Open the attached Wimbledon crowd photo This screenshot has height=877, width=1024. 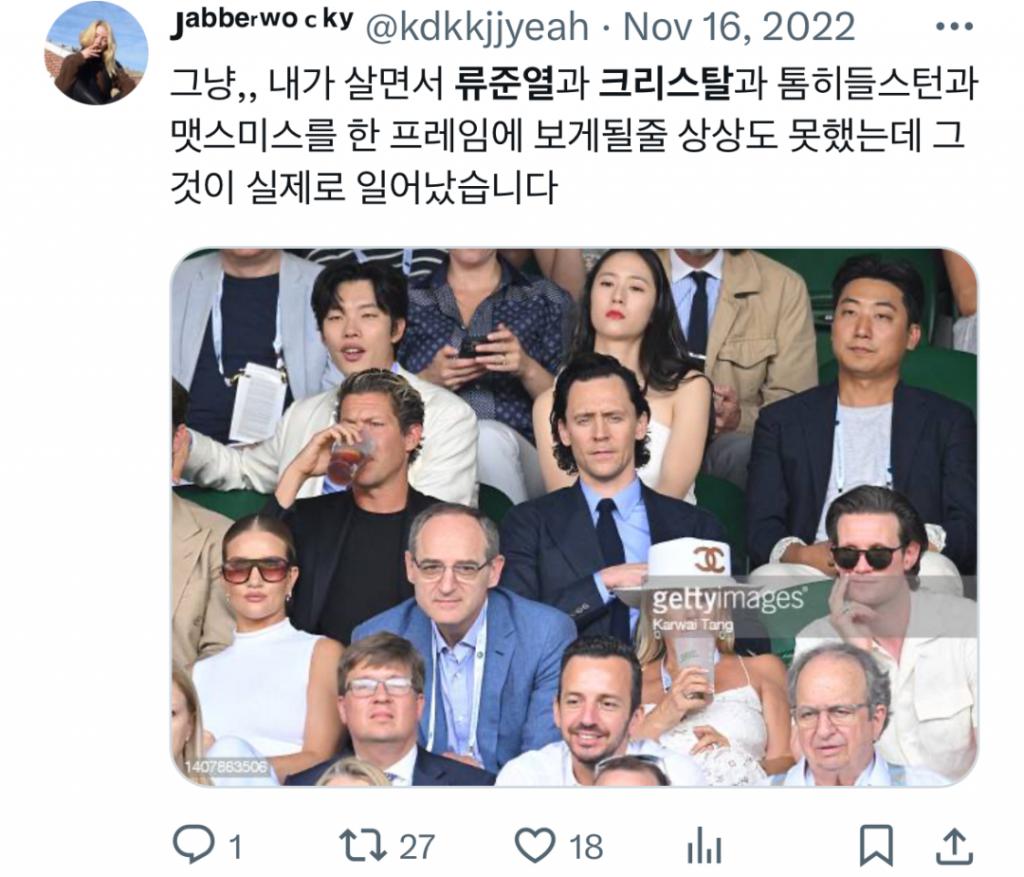[574, 517]
